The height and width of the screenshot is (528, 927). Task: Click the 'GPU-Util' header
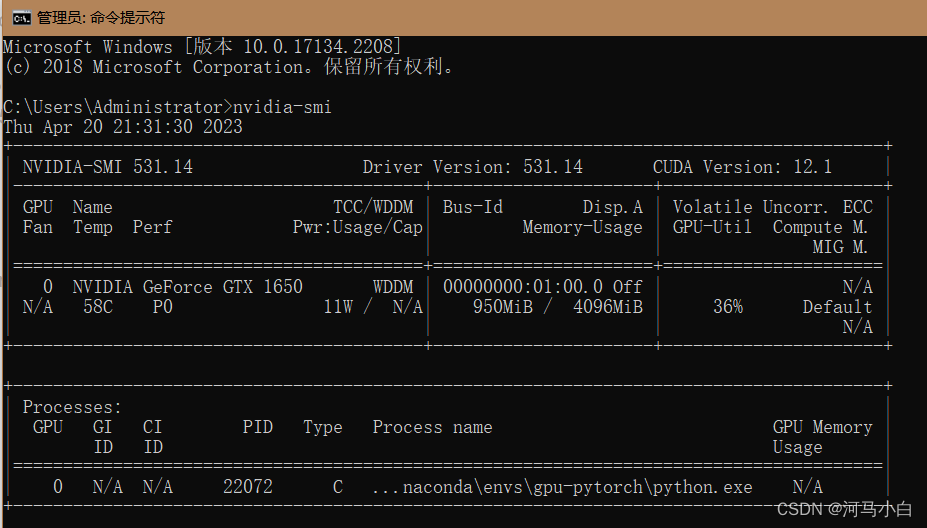712,227
